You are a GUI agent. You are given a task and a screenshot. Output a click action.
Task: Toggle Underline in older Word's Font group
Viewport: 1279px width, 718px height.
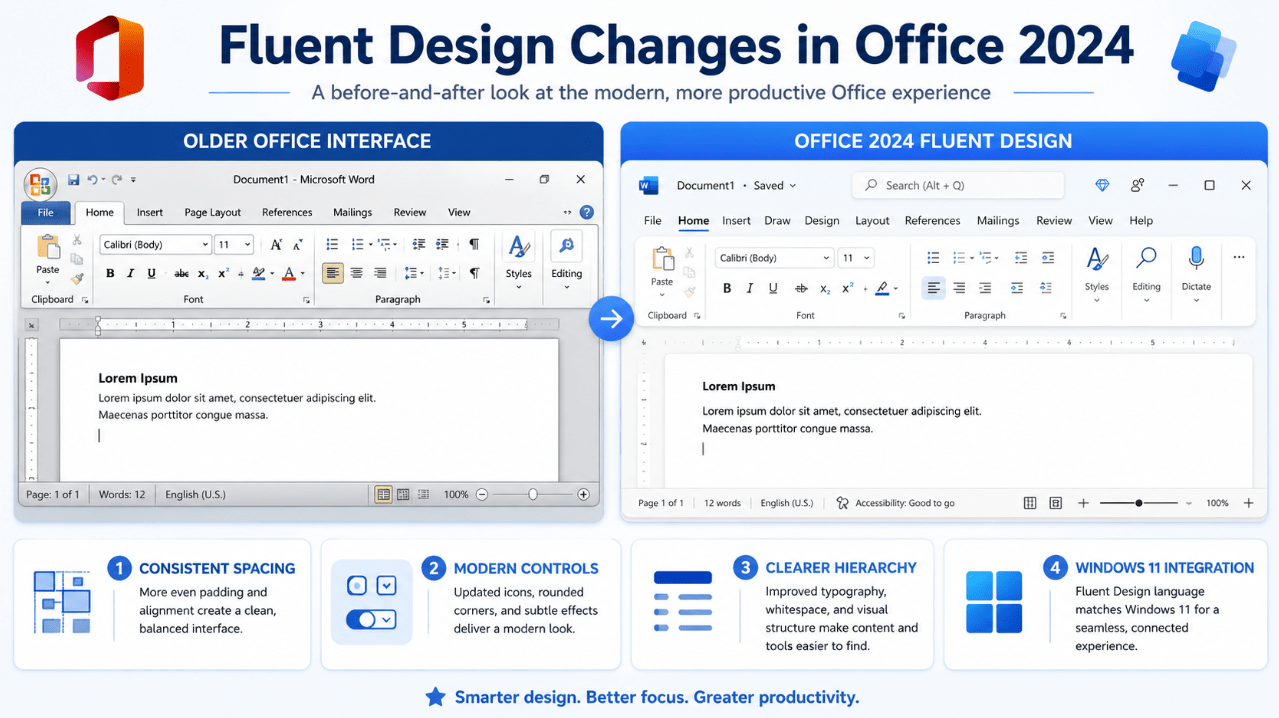[152, 273]
